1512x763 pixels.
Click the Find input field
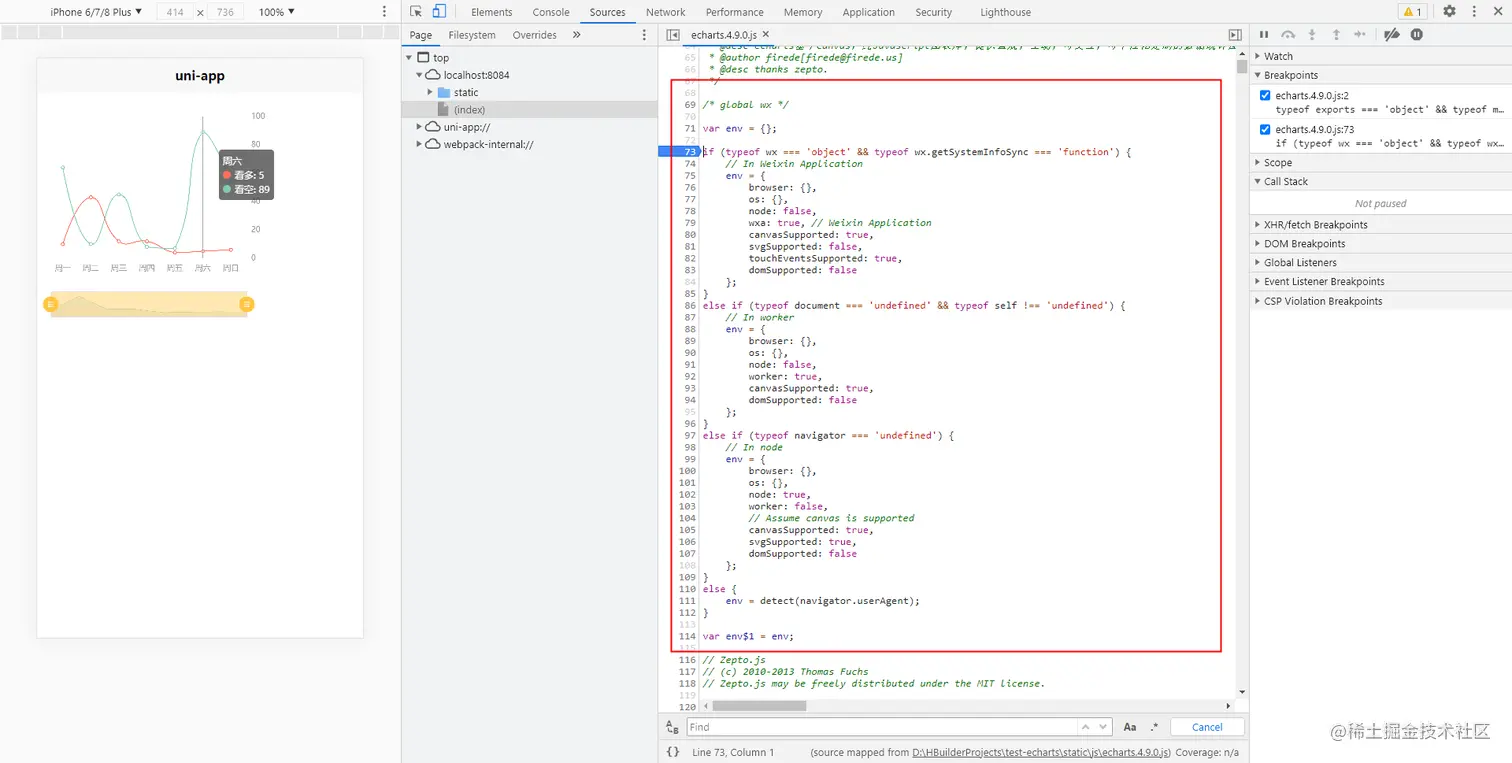pyautogui.click(x=881, y=727)
